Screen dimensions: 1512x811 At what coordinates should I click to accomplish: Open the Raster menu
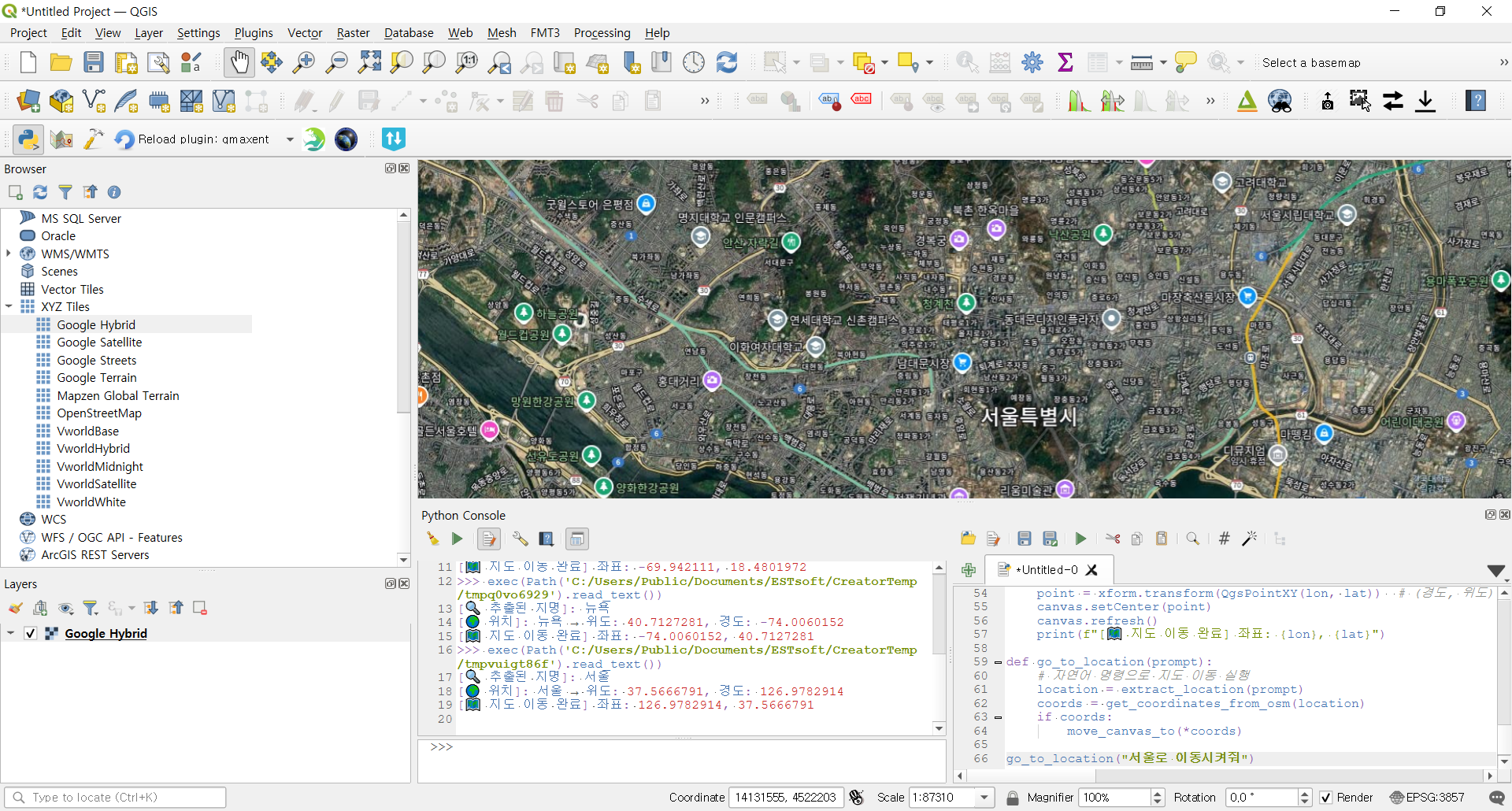pyautogui.click(x=353, y=33)
